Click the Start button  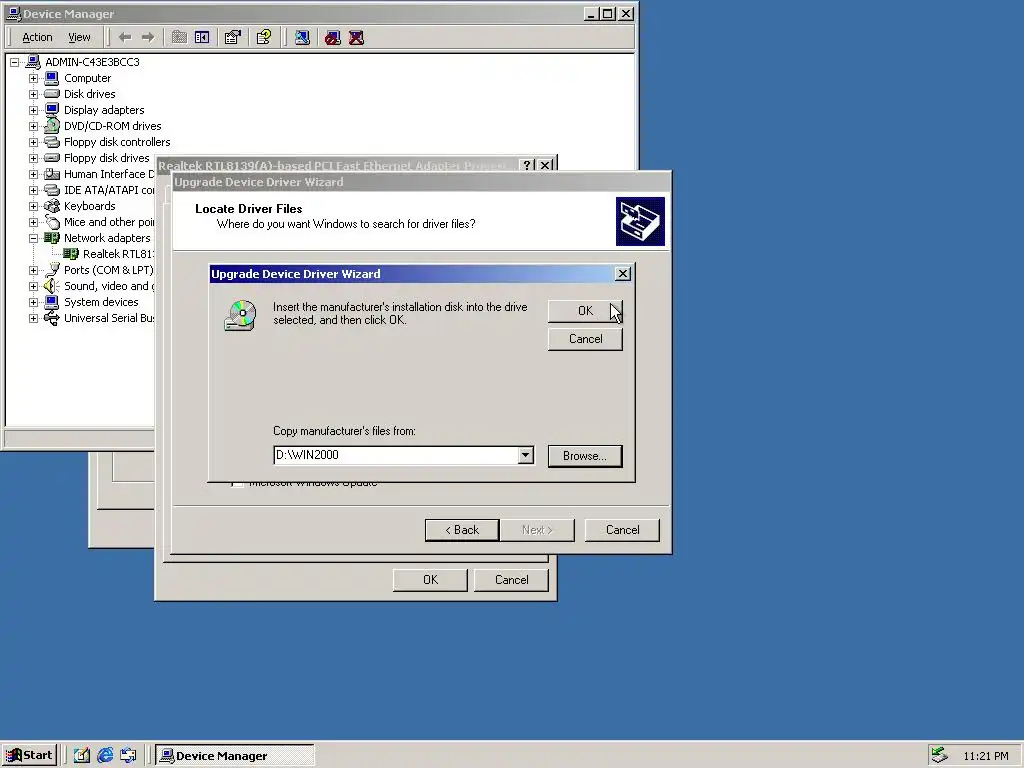(29, 756)
